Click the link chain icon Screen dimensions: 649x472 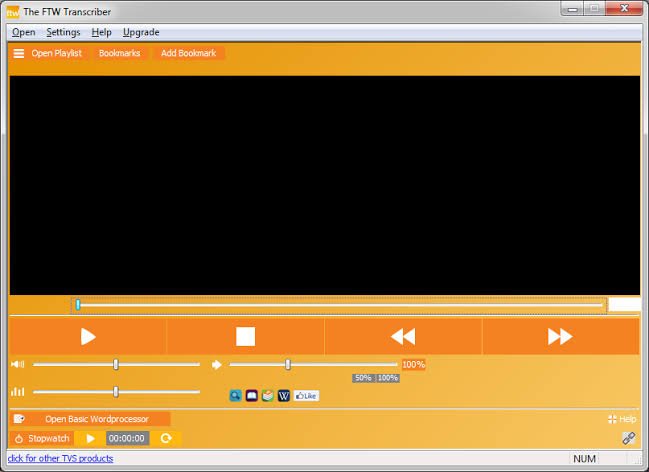(629, 438)
